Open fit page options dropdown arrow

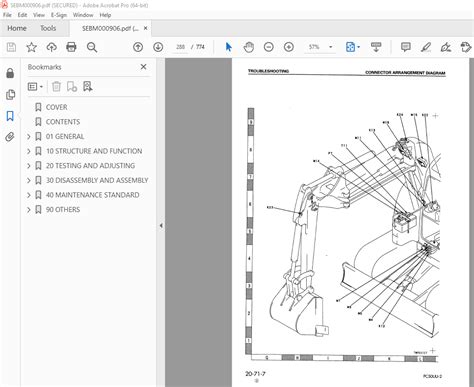tap(359, 47)
